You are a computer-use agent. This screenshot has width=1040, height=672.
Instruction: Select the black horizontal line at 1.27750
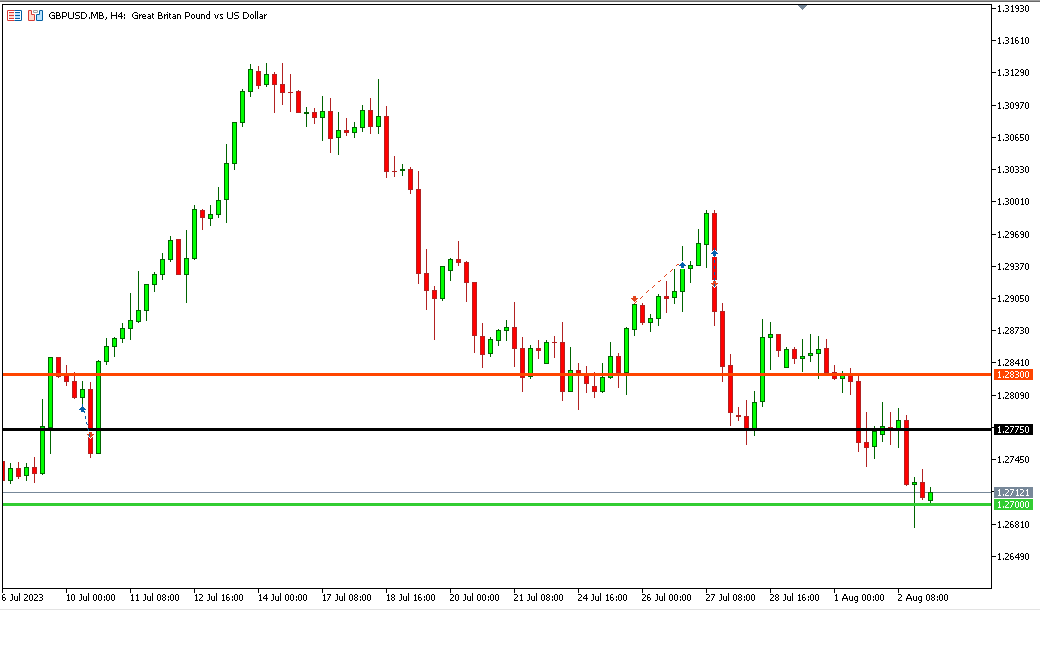coord(497,430)
